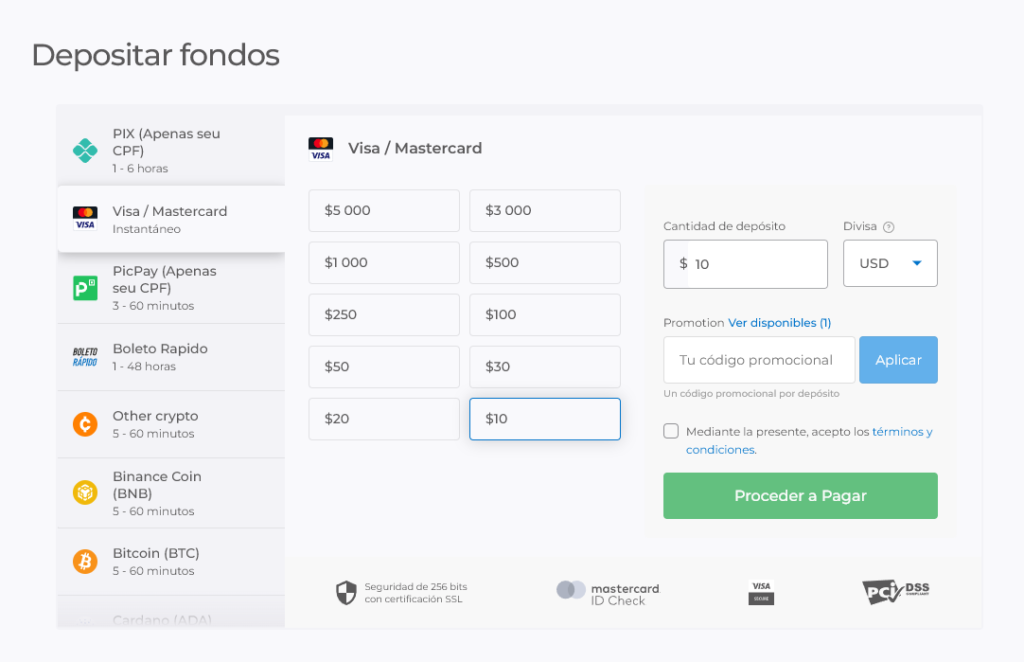Open the USD currency dropdown

click(x=890, y=264)
